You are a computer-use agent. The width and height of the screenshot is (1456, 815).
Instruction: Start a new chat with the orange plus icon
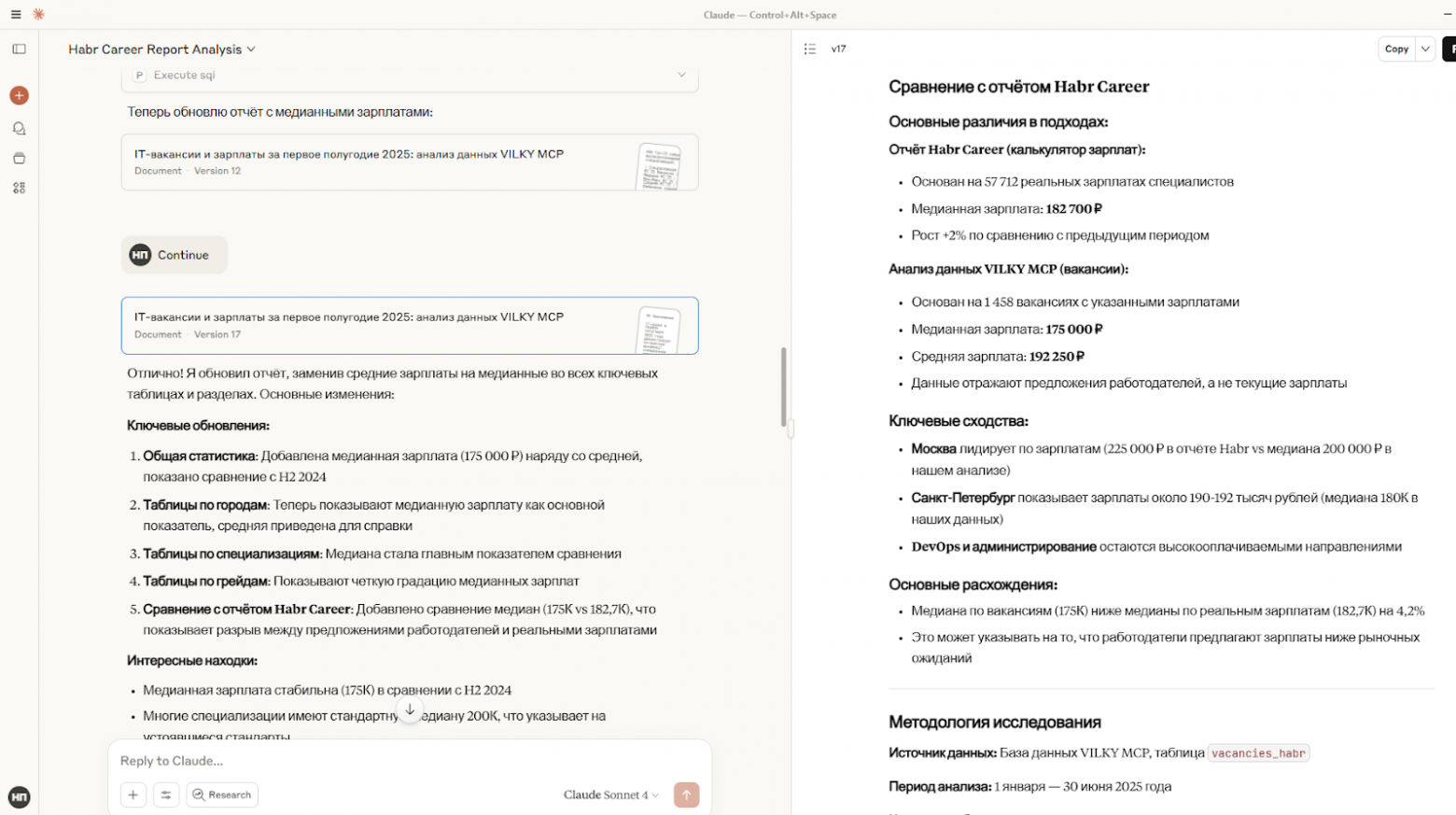pos(19,94)
